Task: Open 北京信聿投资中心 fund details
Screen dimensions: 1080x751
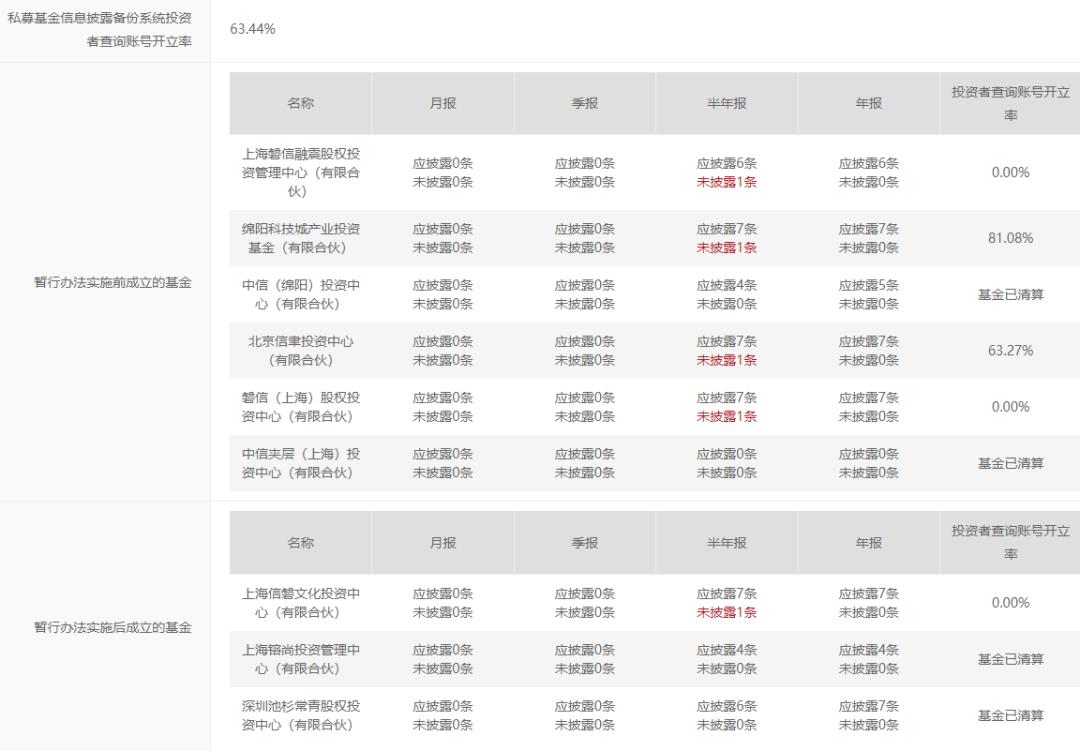Action: coord(302,350)
